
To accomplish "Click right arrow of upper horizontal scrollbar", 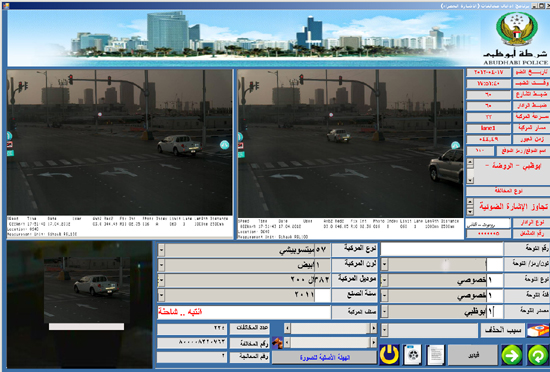I will coord(374,329).
